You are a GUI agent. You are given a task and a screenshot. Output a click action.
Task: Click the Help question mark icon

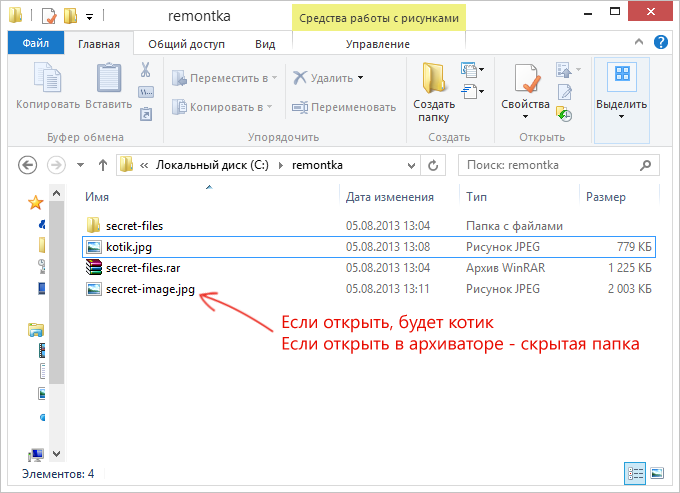661,42
